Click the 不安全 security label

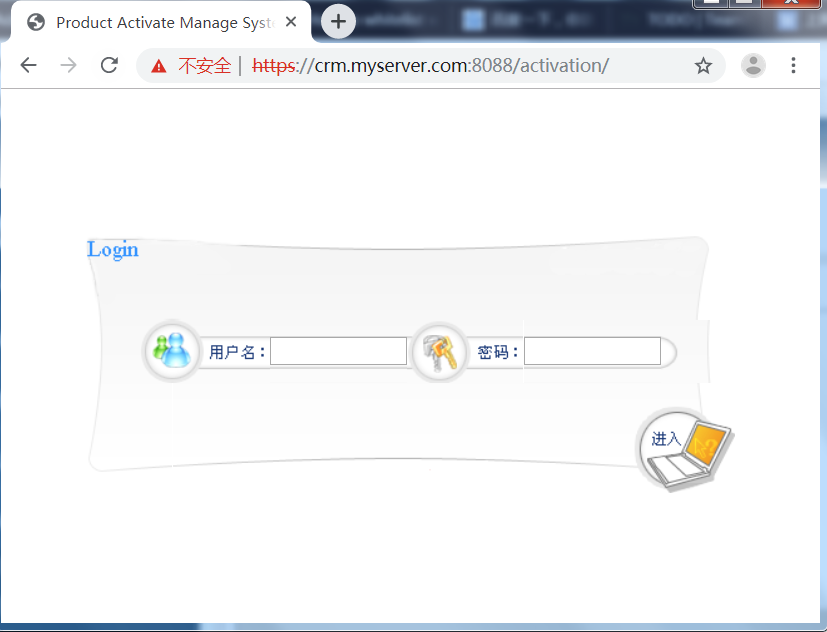[x=205, y=66]
